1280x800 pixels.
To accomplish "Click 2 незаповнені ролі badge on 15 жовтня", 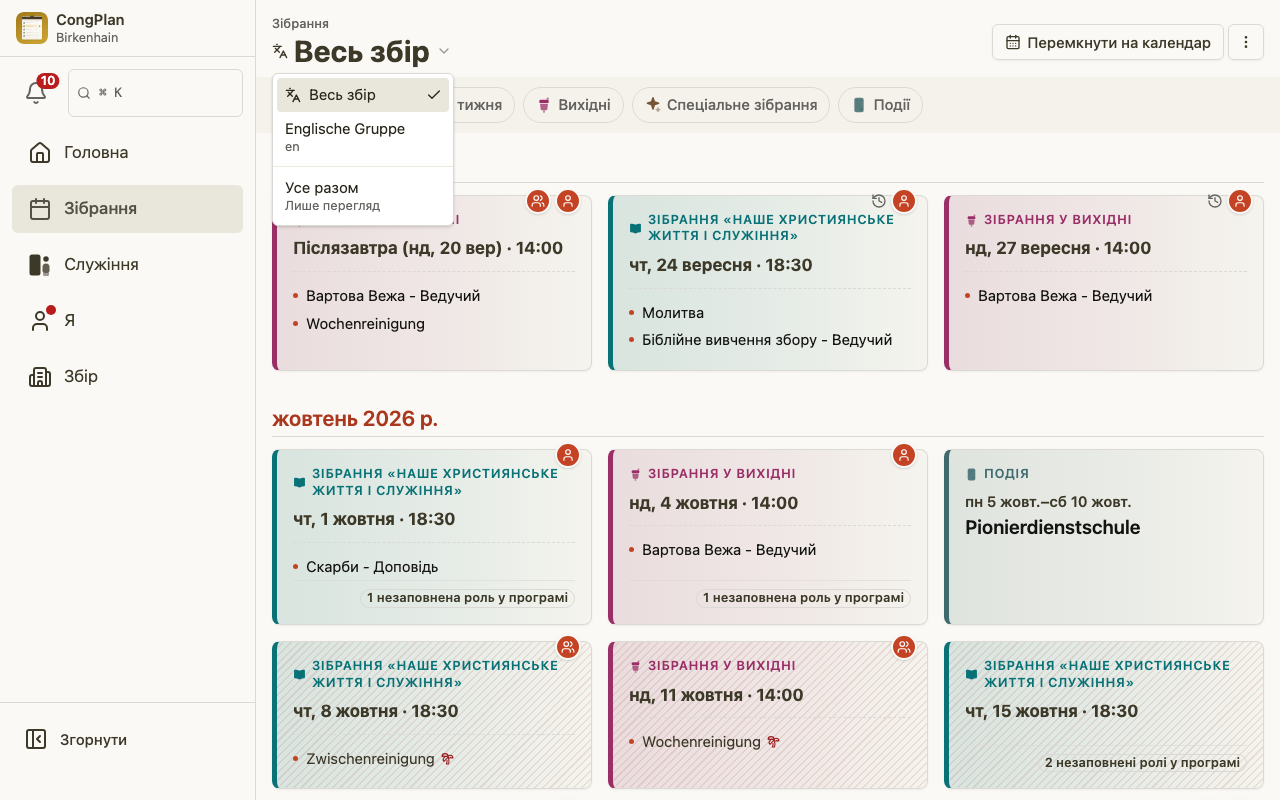I will (1142, 762).
